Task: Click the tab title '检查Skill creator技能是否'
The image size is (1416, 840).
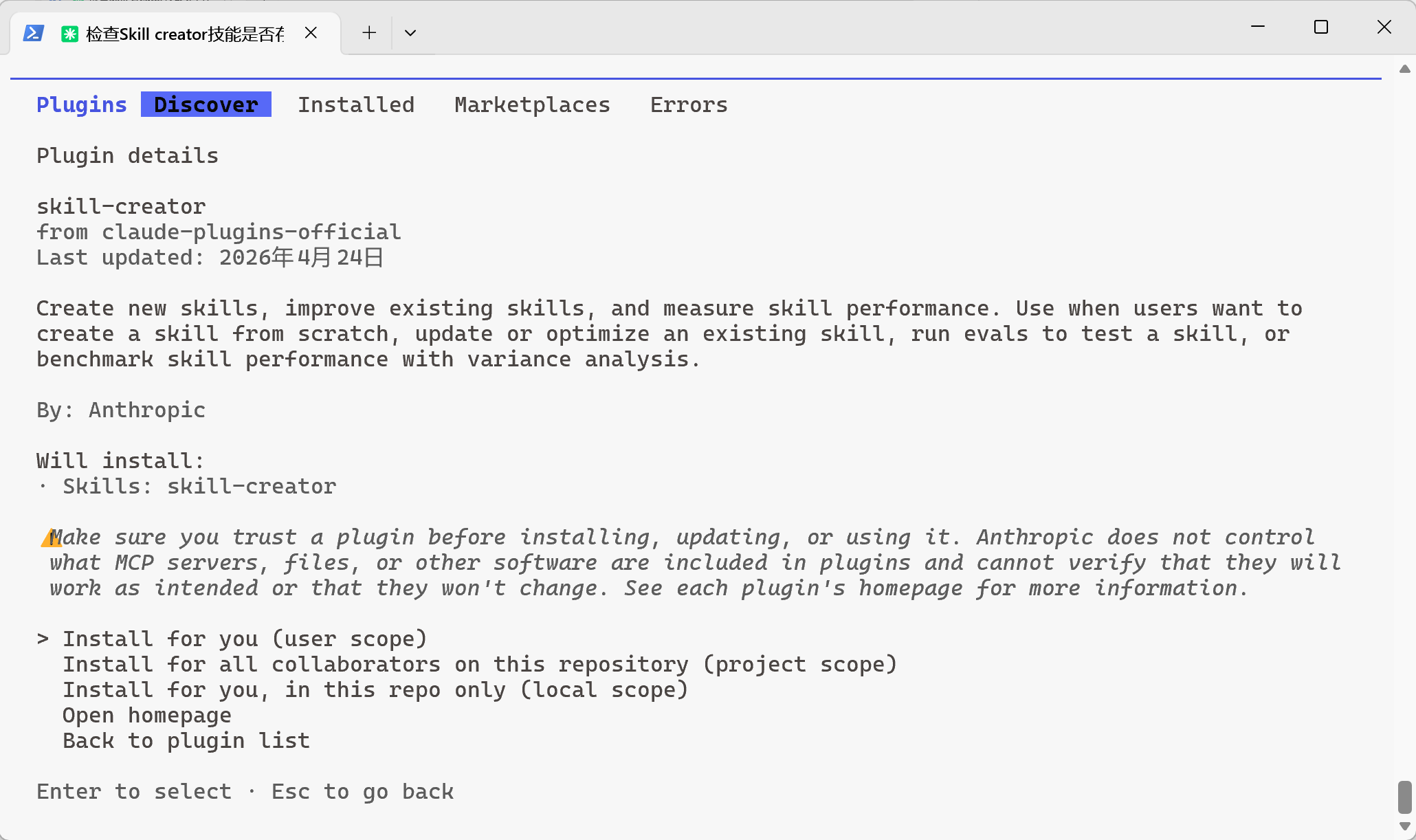Action: click(185, 34)
